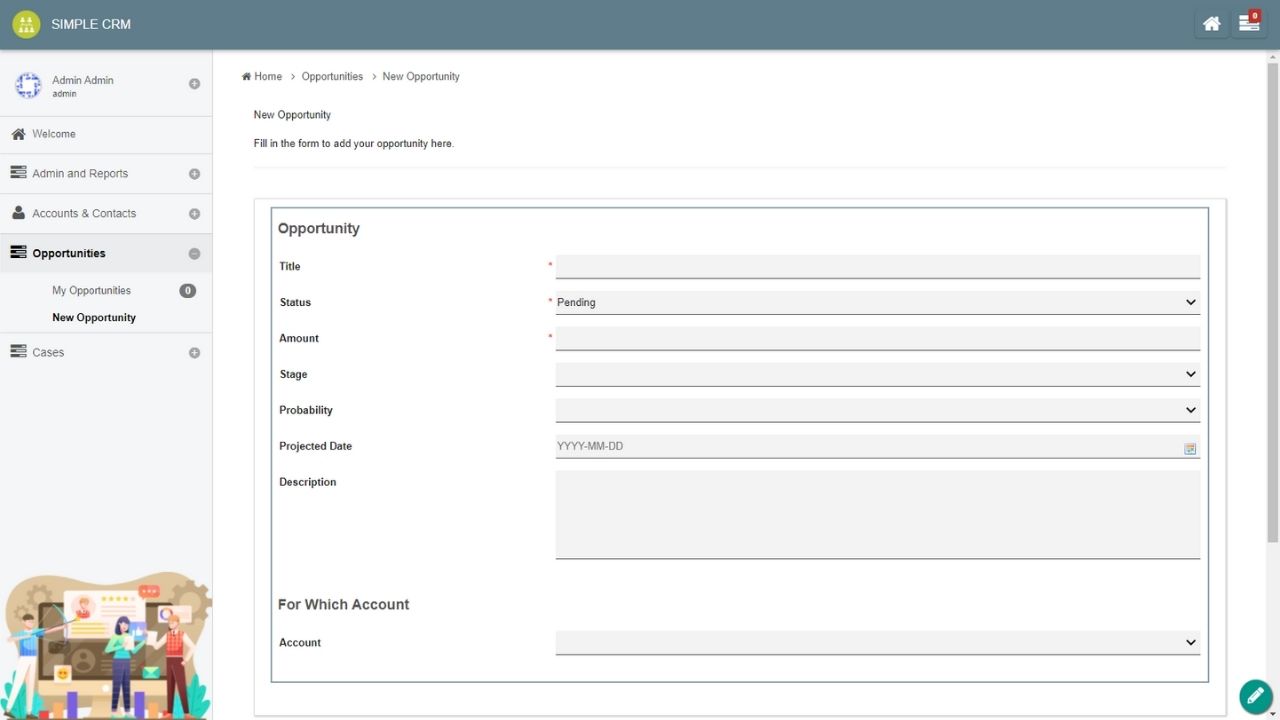Image resolution: width=1280 pixels, height=720 pixels.
Task: Collapse the Opportunities menu section
Action: tap(194, 254)
